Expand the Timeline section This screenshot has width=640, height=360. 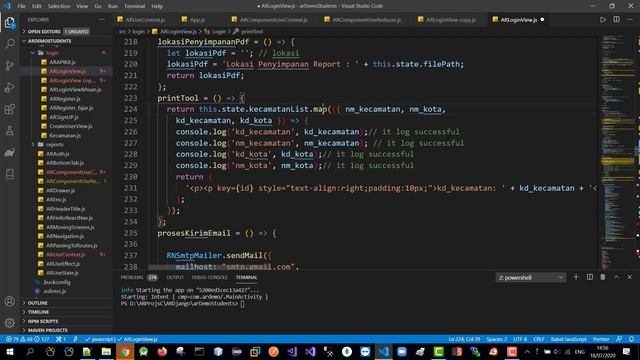point(67,312)
